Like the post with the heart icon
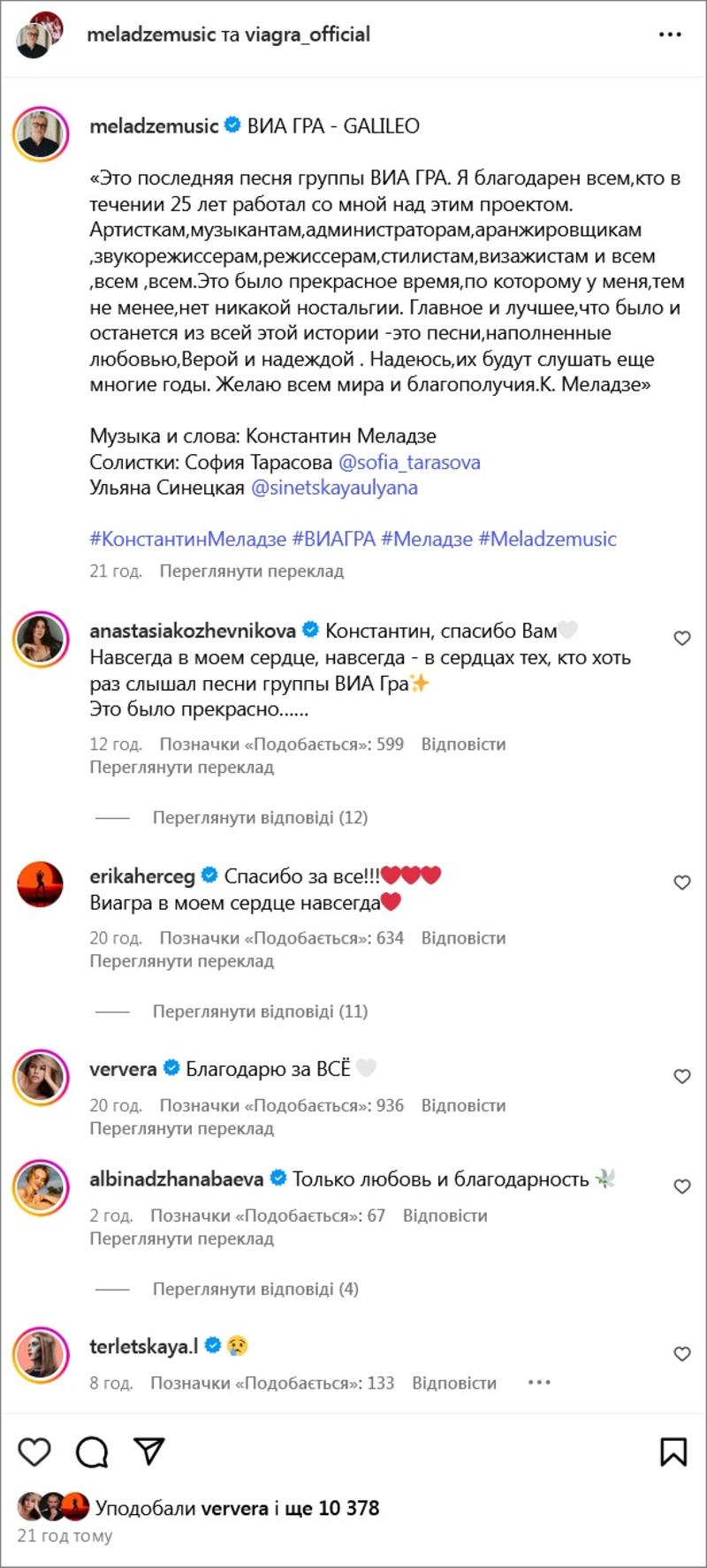 pyautogui.click(x=34, y=1451)
